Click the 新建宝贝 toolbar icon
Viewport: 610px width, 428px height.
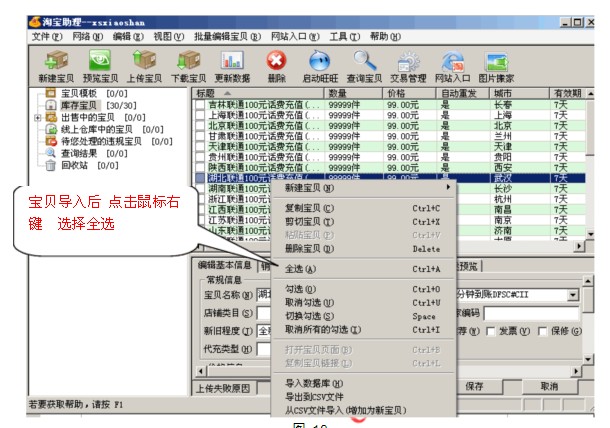pos(56,60)
